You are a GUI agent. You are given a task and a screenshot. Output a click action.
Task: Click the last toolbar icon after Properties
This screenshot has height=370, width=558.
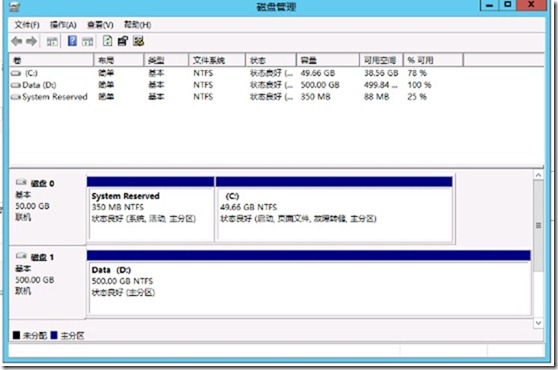(138, 41)
